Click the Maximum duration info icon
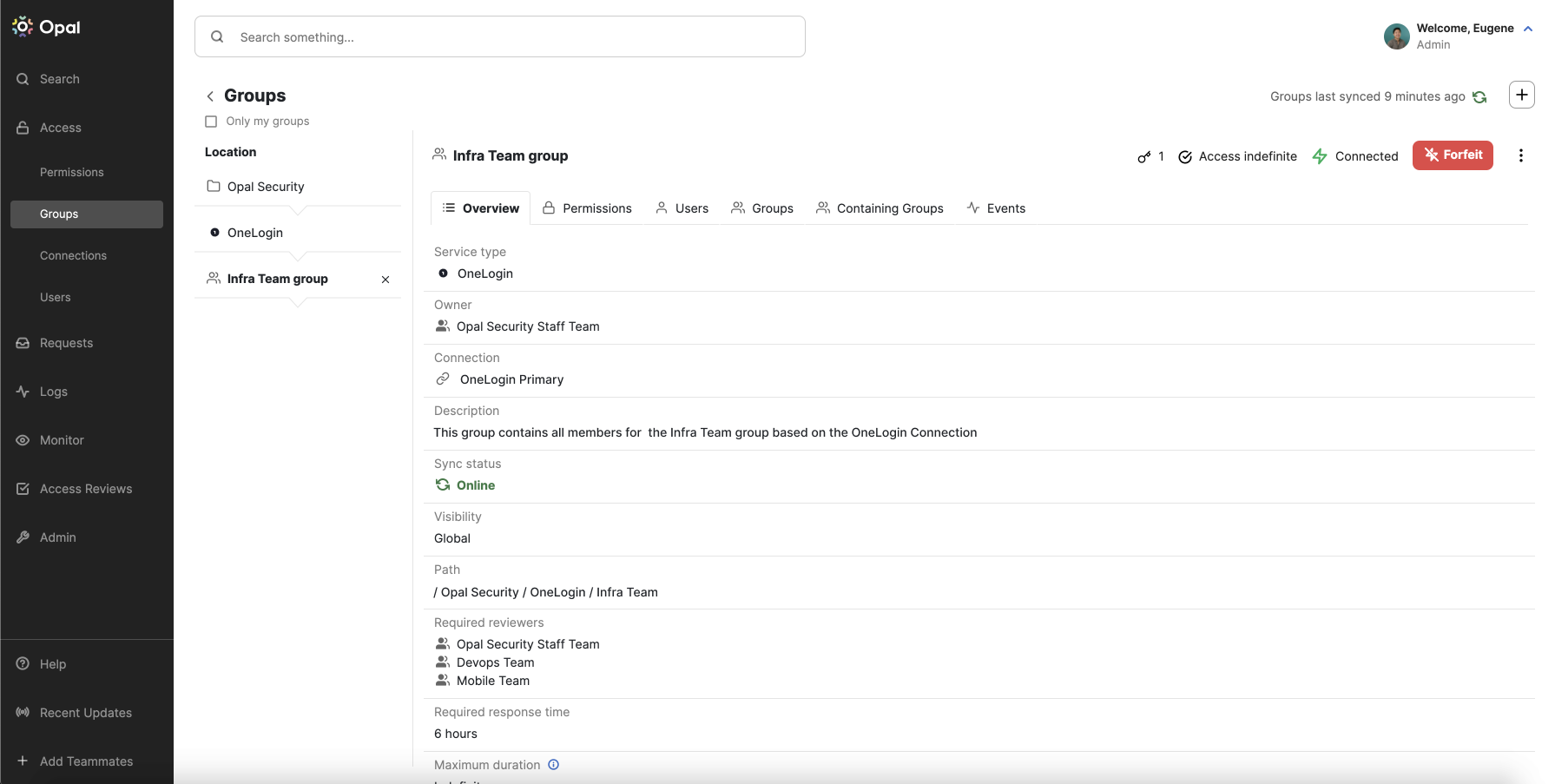Screen dimensions: 1555x784 (554, 765)
